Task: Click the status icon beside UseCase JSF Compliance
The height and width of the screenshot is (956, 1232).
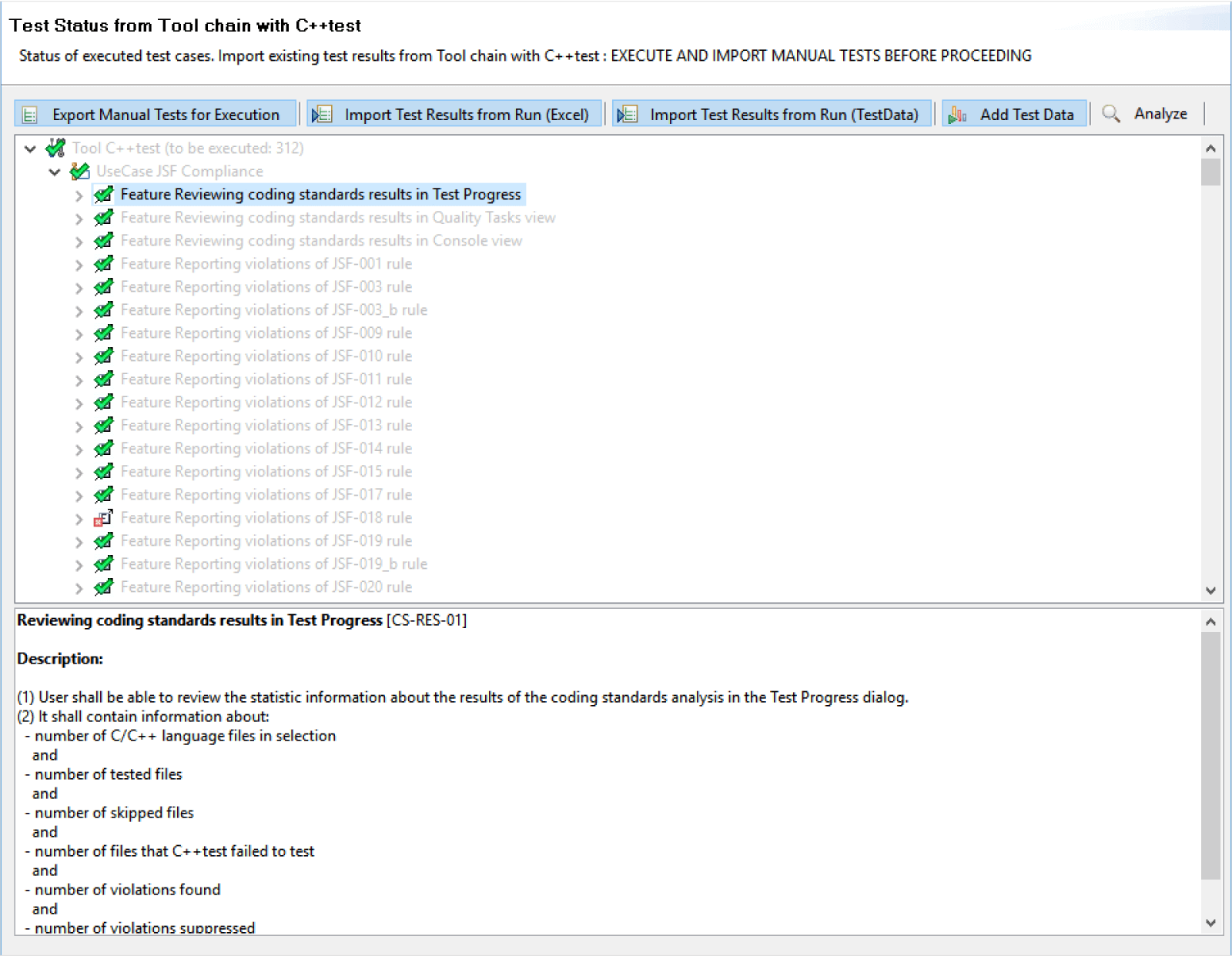Action: 79,171
